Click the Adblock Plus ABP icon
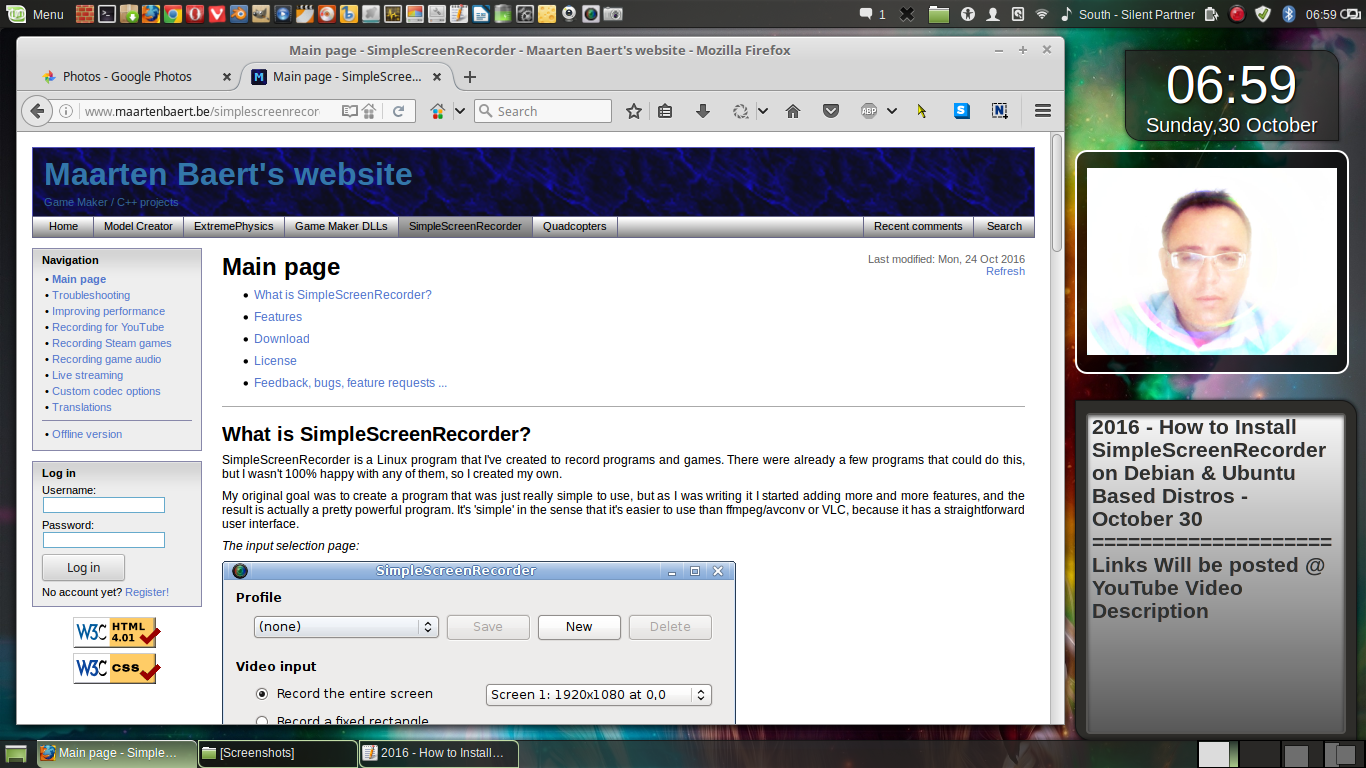 pyautogui.click(x=869, y=111)
